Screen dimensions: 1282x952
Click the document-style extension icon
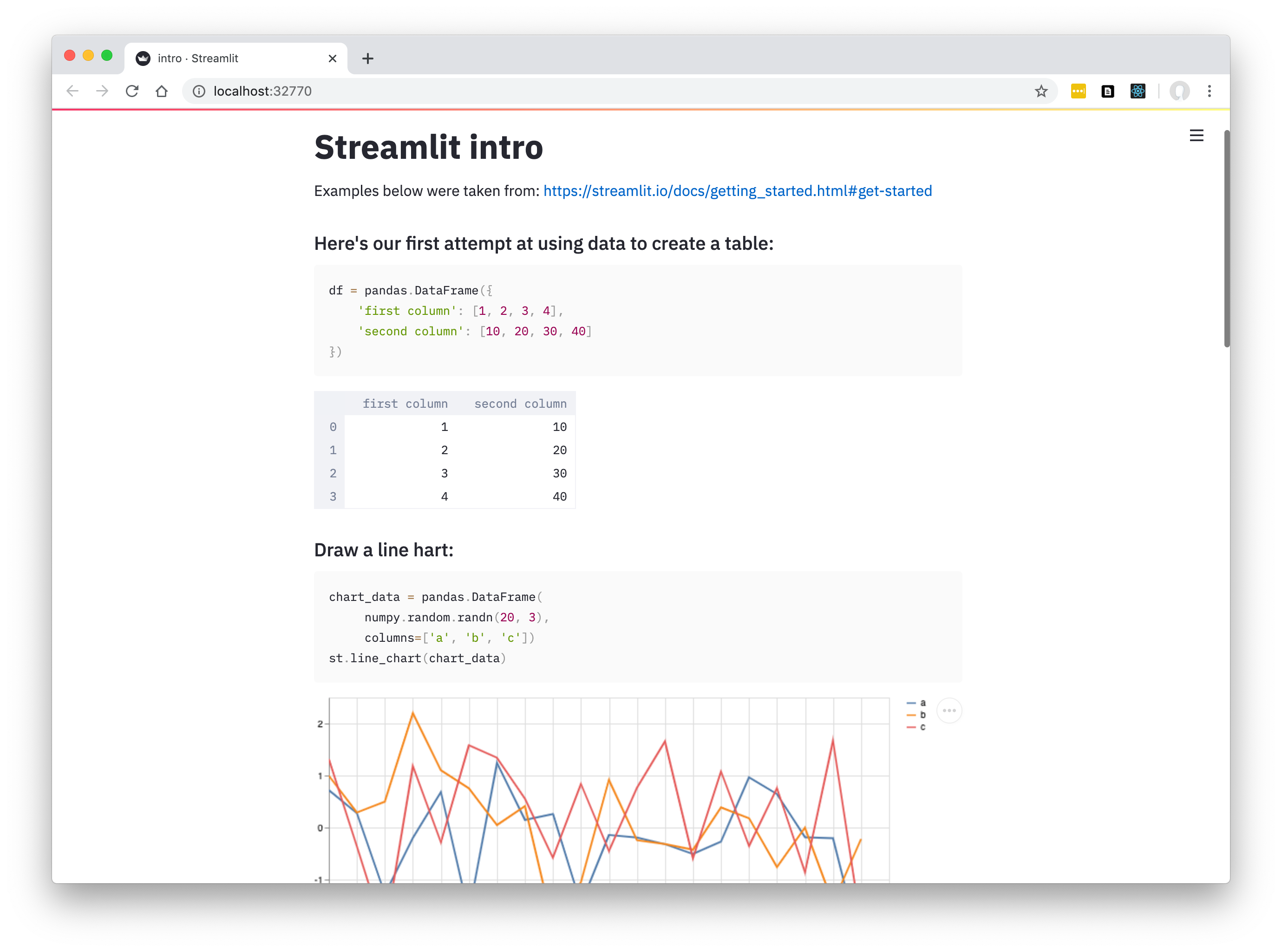pos(1107,91)
